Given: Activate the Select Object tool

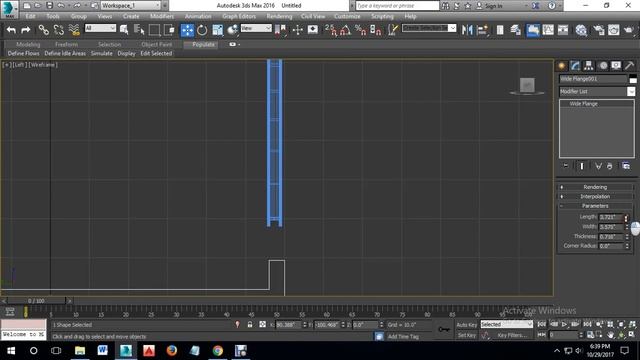Looking at the screenshot, I should click(124, 30).
